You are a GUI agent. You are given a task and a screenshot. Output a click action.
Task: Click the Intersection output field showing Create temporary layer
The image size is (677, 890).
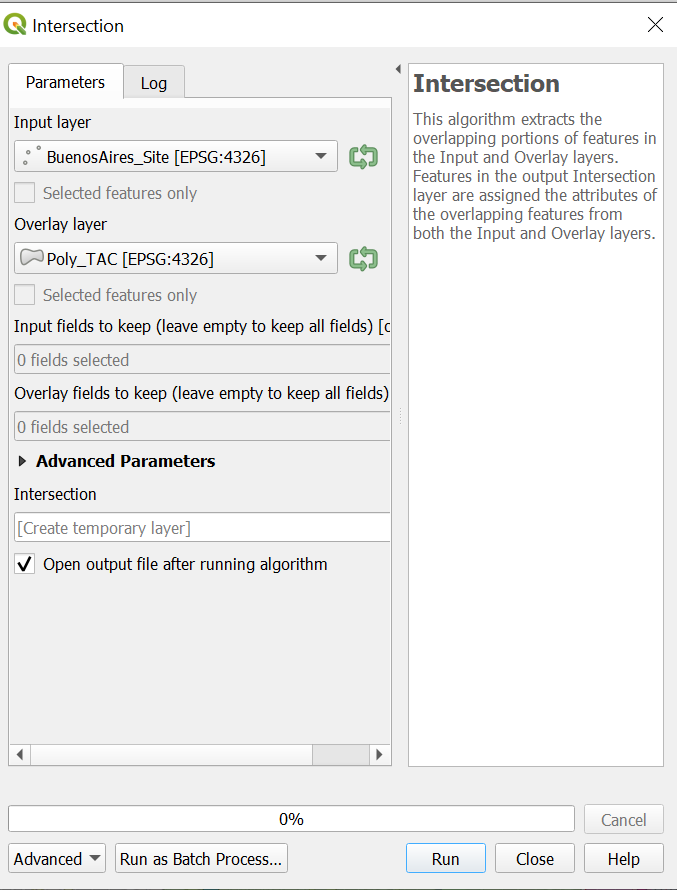click(202, 527)
